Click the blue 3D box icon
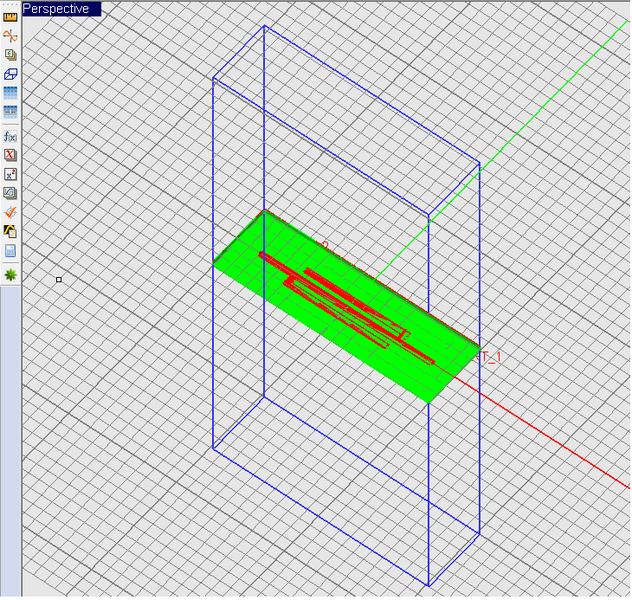This screenshot has width=632, height=600. tap(10, 74)
